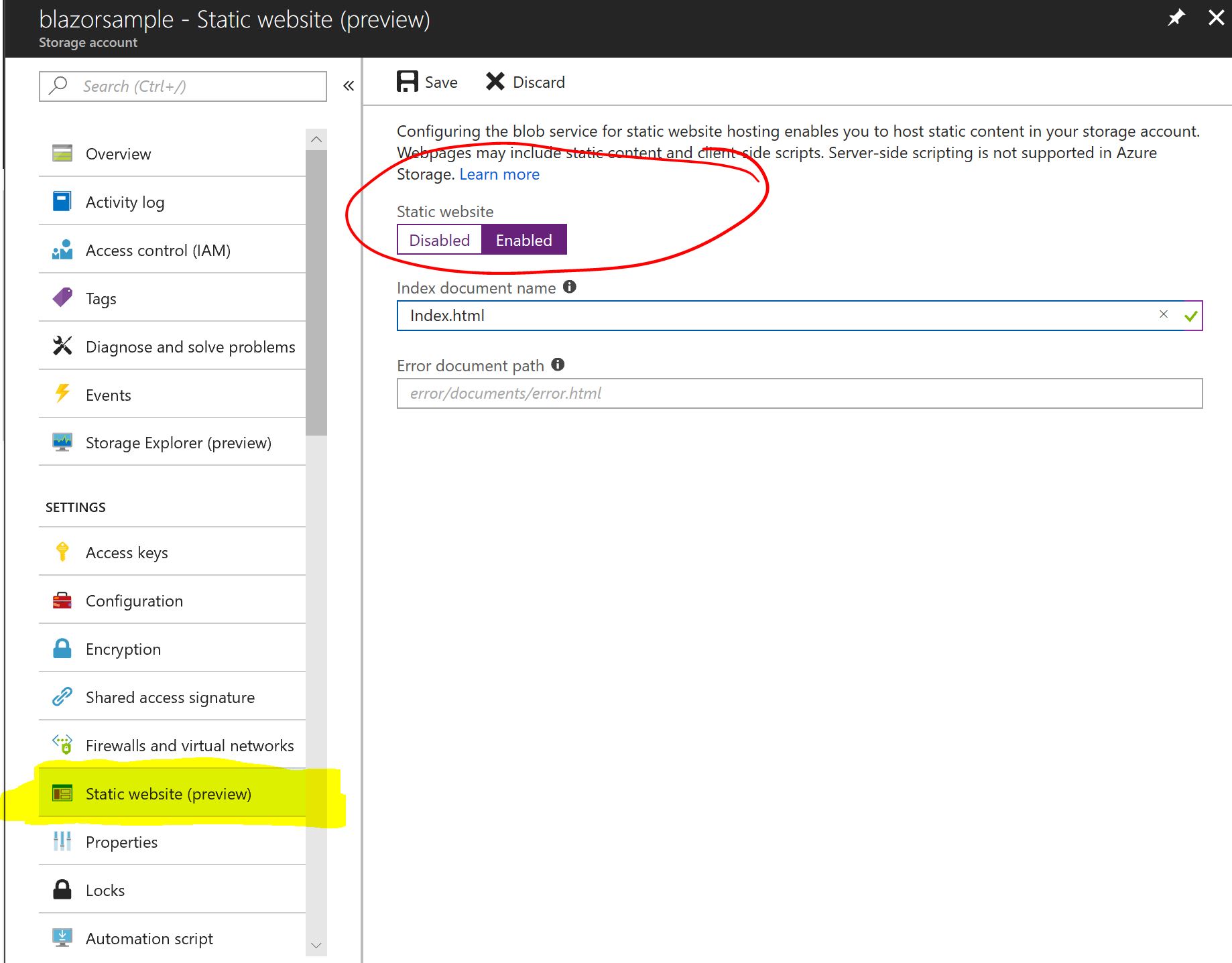Image resolution: width=1232 pixels, height=963 pixels.
Task: Open Storage Explorer (preview)
Action: pos(172,442)
